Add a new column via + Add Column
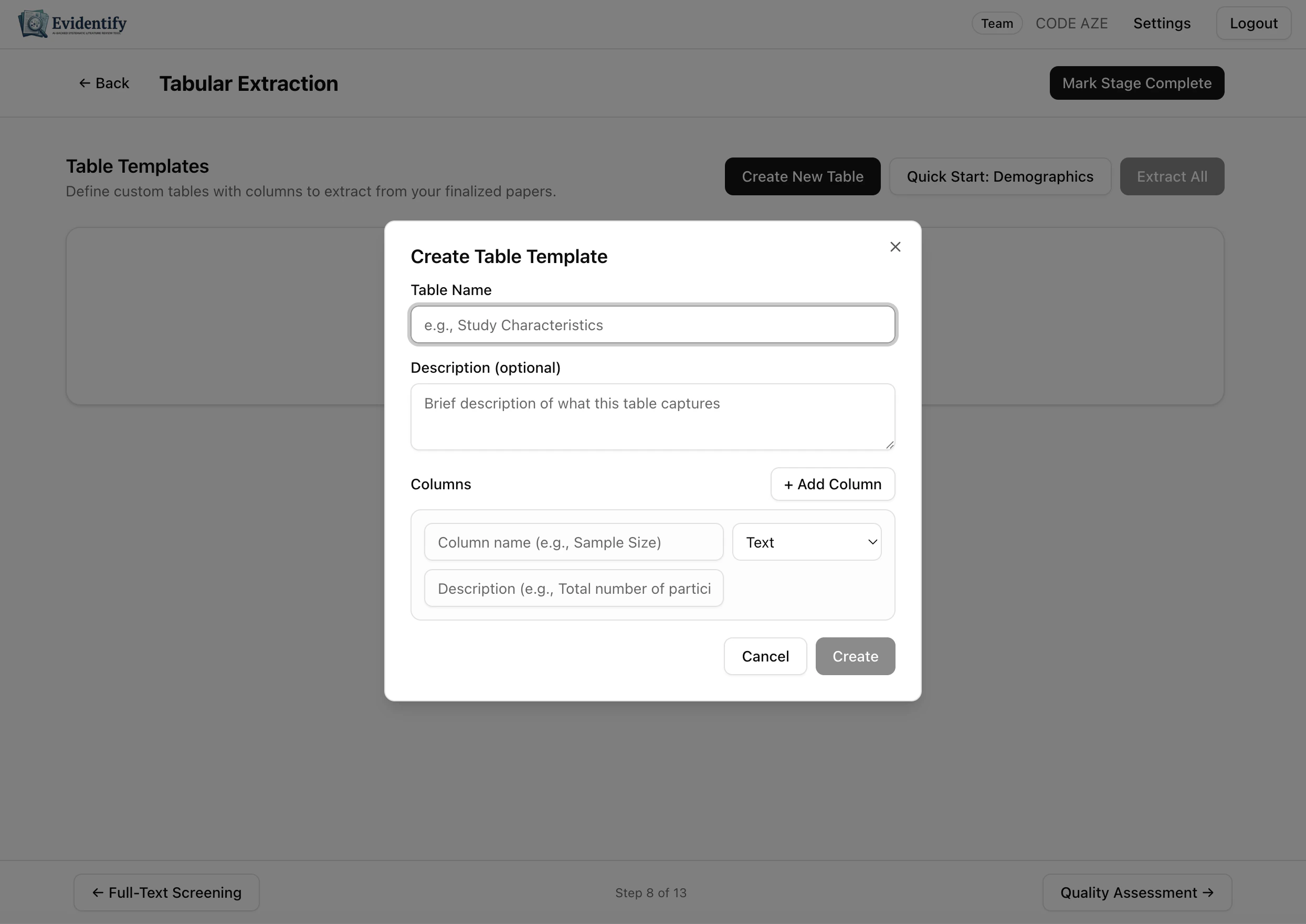Screen dimensions: 1306x924 pyautogui.click(x=832, y=484)
